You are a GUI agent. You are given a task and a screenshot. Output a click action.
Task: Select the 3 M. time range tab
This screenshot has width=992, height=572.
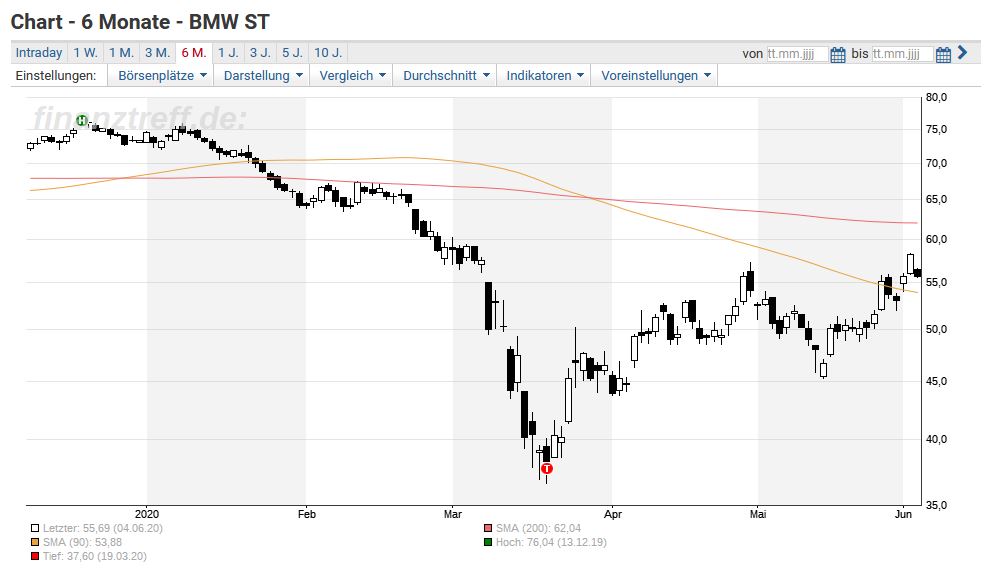pos(158,53)
